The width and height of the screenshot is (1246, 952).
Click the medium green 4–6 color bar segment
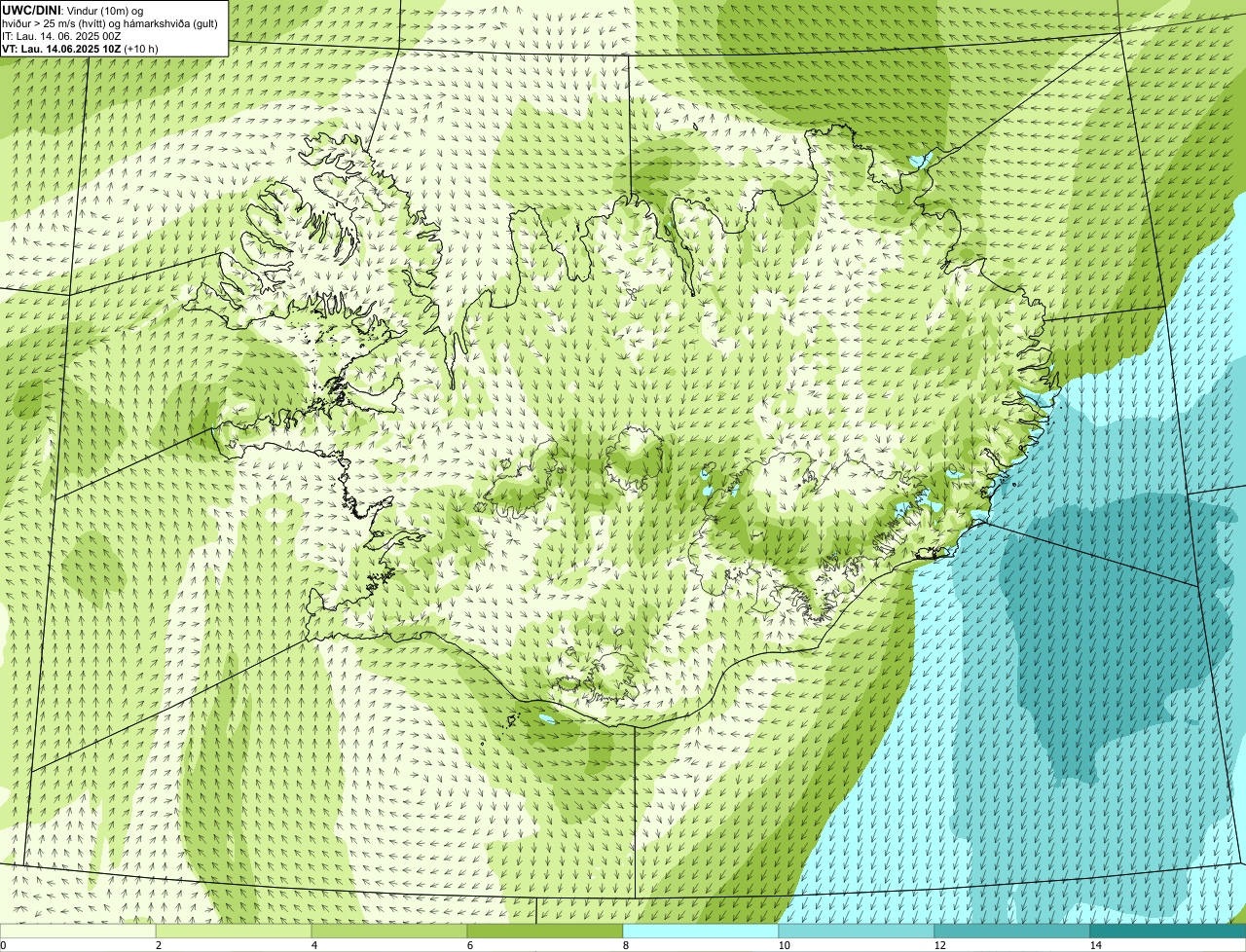[x=389, y=931]
